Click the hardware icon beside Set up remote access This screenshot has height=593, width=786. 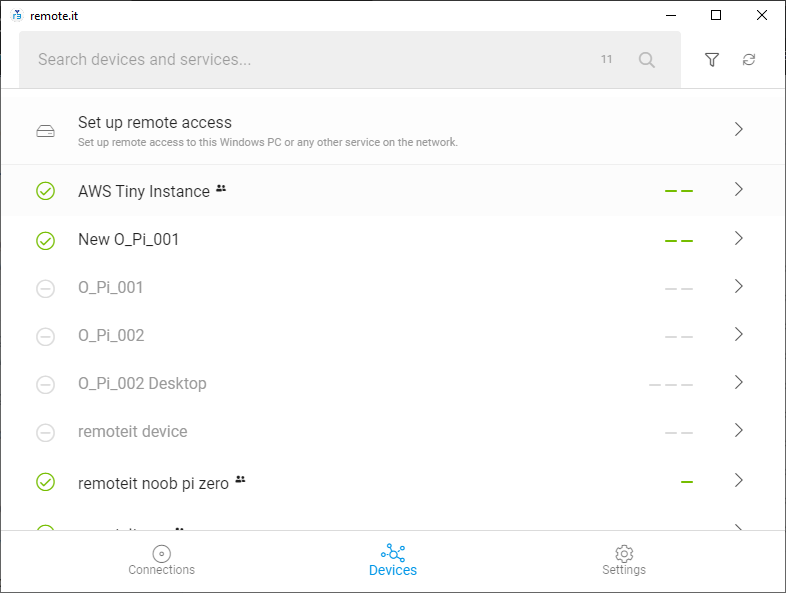click(46, 131)
